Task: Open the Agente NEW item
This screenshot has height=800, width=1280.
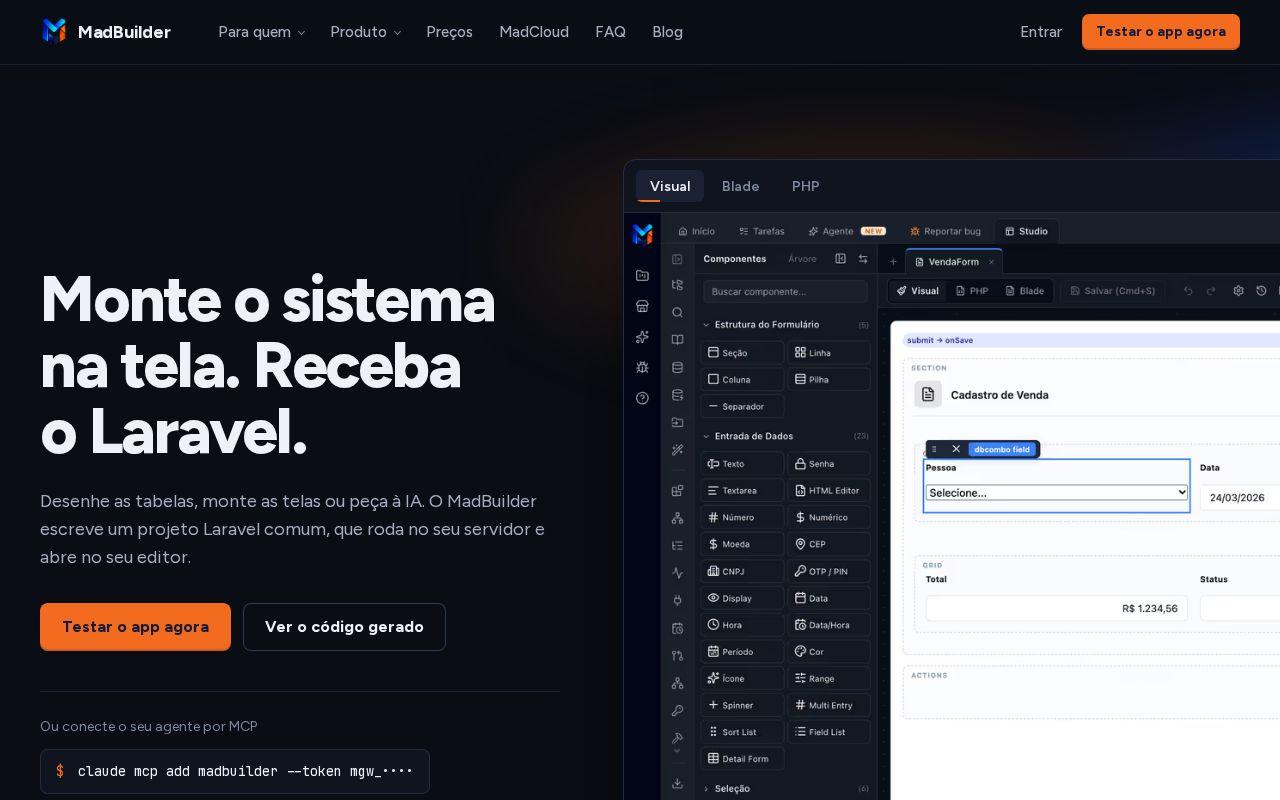Action: click(x=847, y=231)
